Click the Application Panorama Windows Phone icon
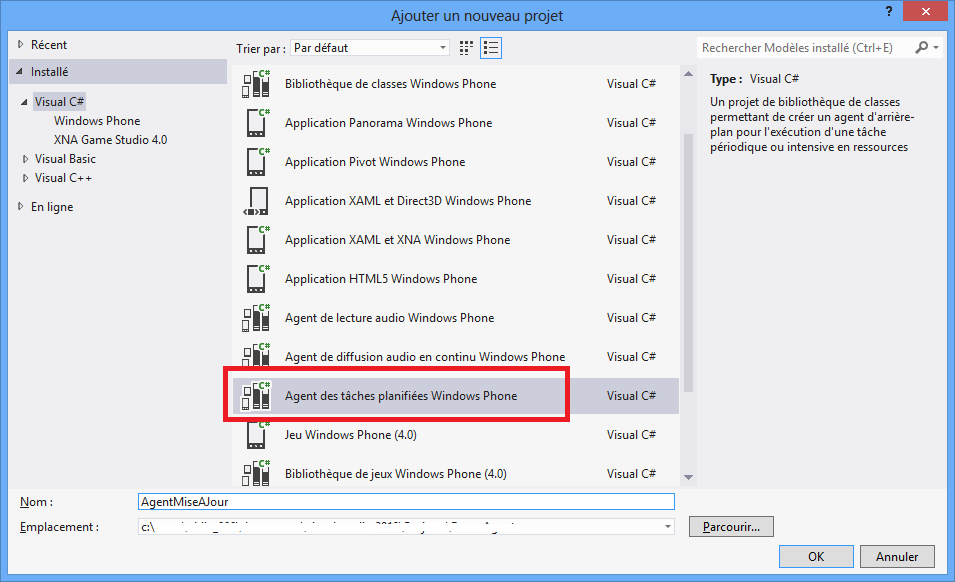The height and width of the screenshot is (582, 955). pos(257,123)
